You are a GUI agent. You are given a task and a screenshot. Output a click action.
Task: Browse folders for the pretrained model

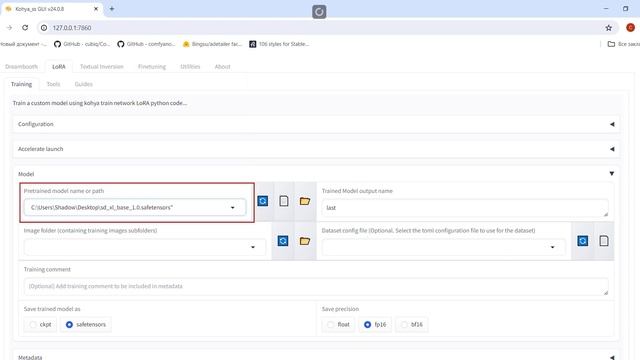tap(305, 201)
